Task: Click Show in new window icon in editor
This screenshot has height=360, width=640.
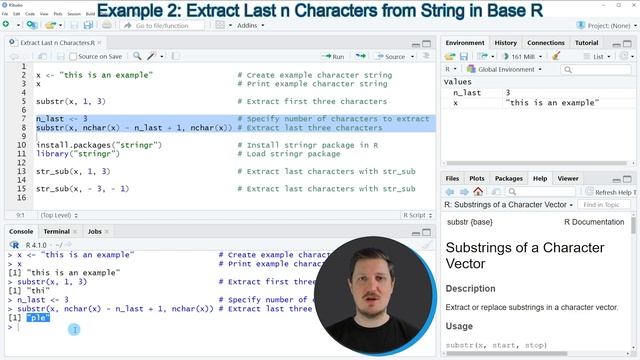Action: [42, 56]
